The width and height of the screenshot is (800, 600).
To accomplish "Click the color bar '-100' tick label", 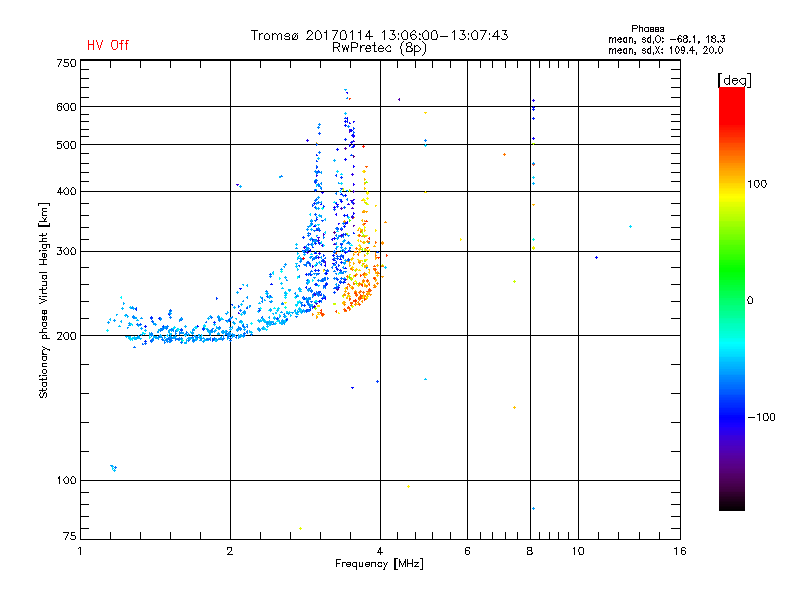I will tap(762, 417).
